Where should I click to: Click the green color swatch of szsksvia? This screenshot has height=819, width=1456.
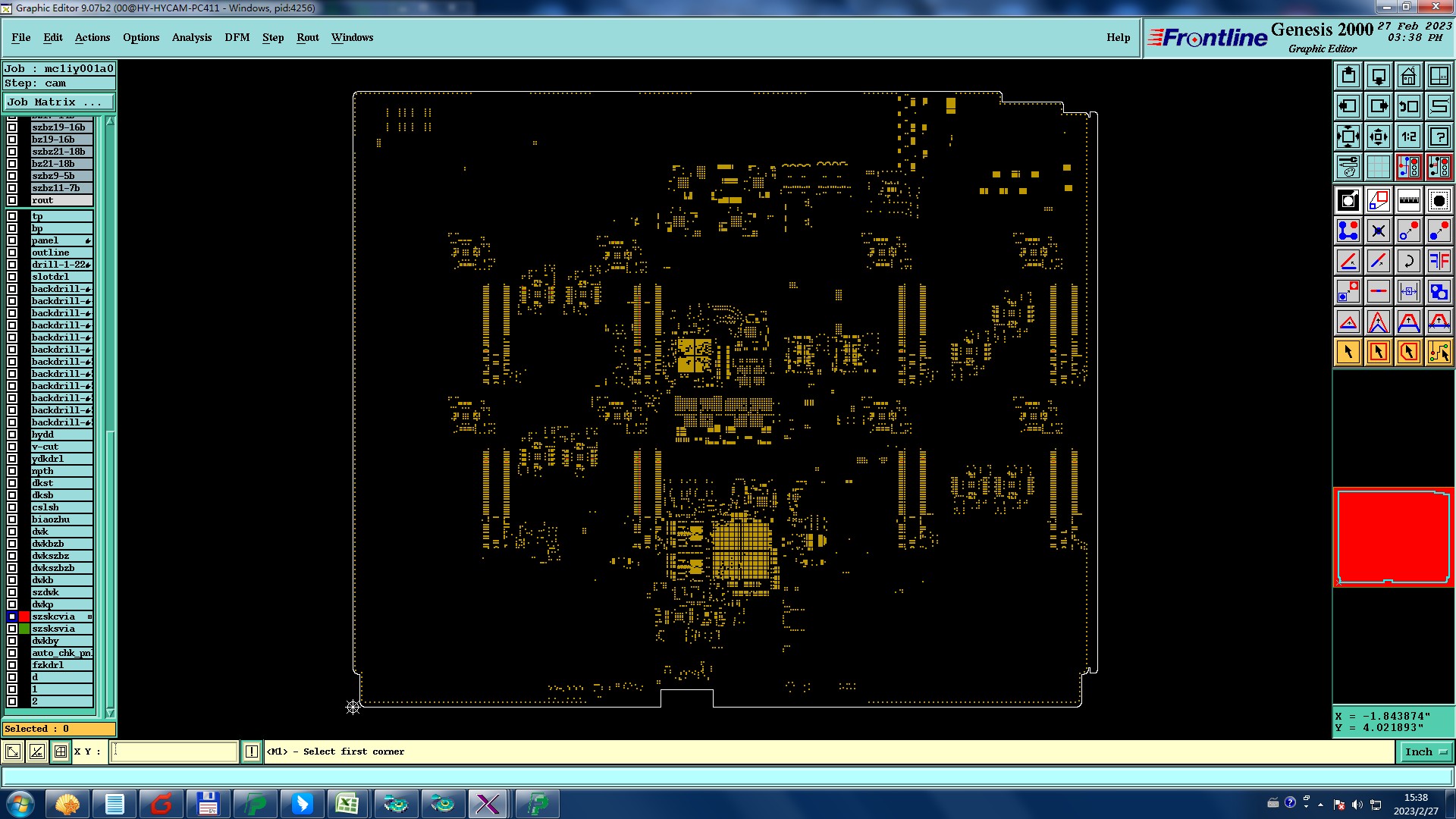tap(24, 629)
